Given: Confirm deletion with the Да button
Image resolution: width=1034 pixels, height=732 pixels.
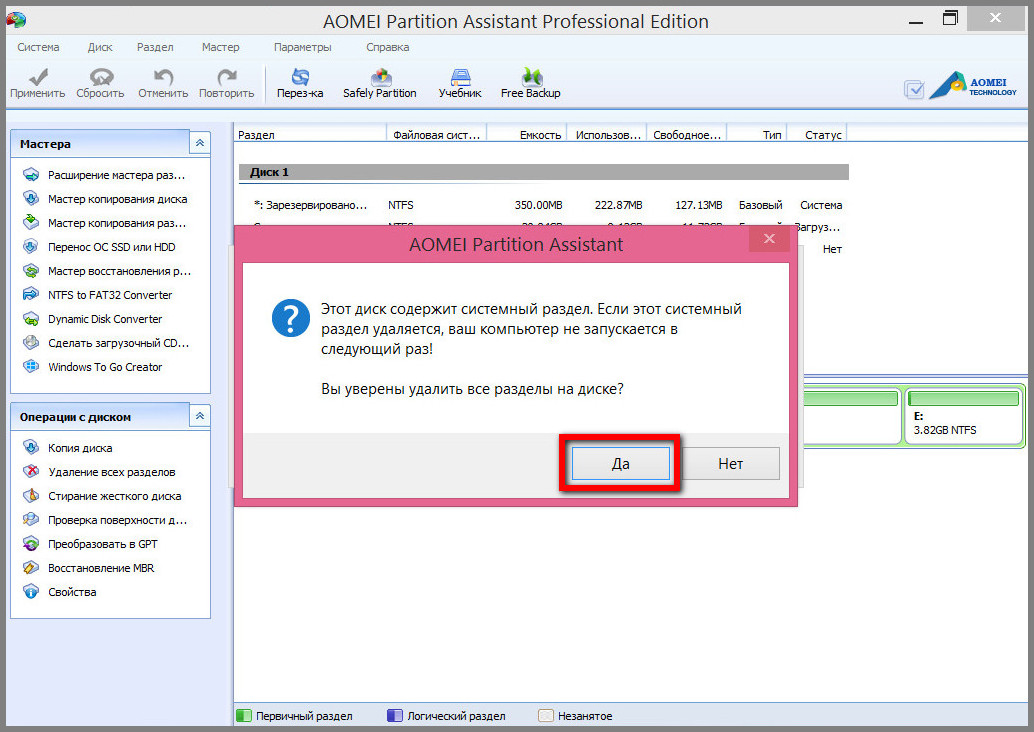Looking at the screenshot, I should tap(621, 464).
